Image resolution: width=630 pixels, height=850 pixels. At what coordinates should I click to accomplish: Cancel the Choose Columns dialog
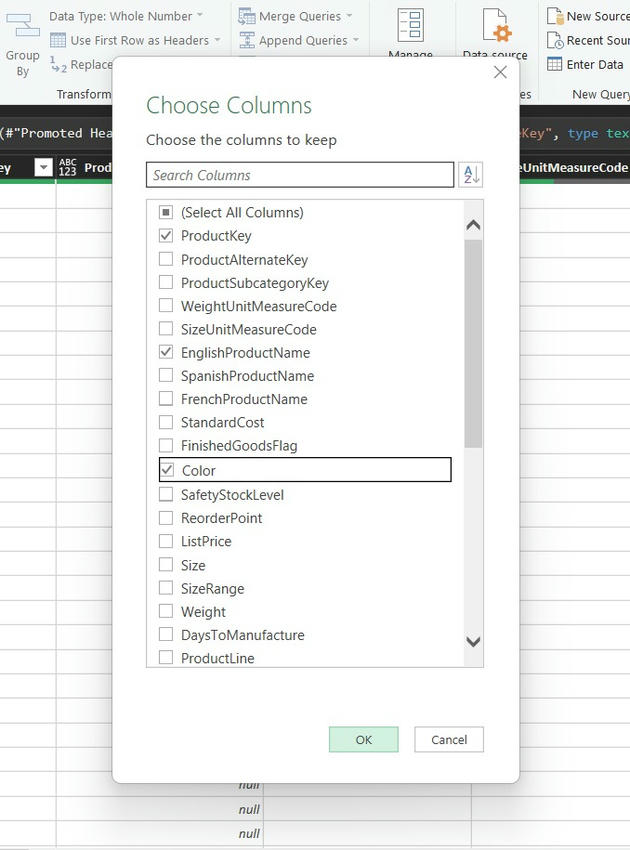click(x=449, y=740)
